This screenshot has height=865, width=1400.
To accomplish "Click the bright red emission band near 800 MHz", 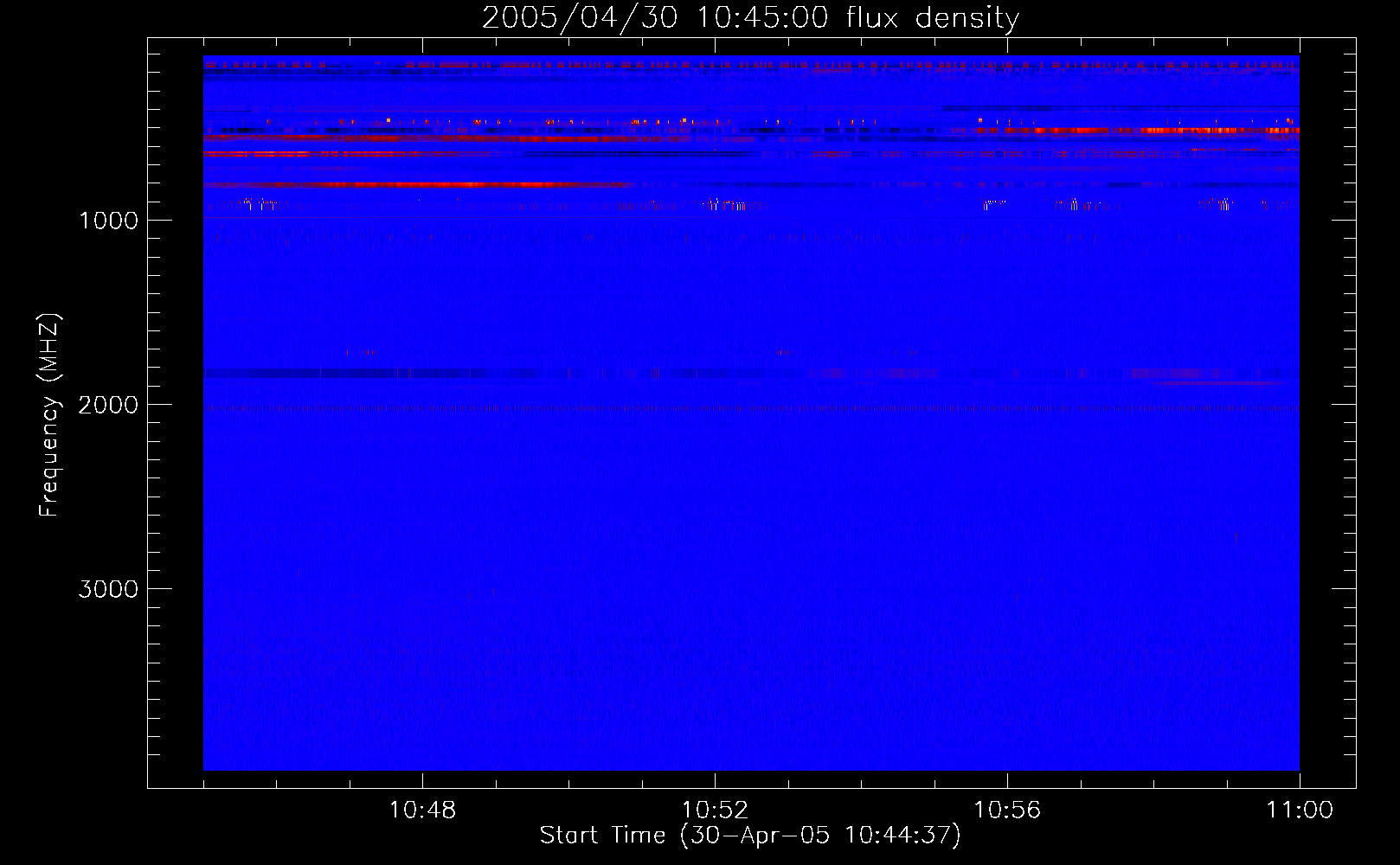I will [x=433, y=184].
